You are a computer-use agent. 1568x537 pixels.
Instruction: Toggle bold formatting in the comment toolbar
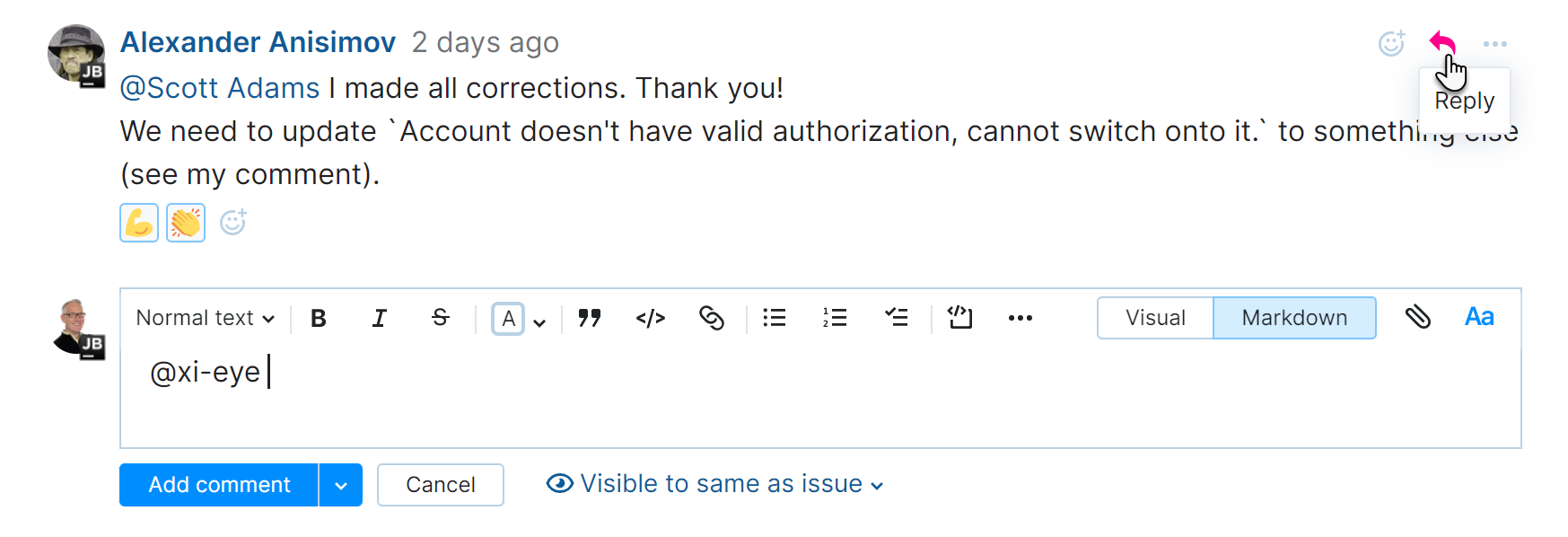point(318,318)
